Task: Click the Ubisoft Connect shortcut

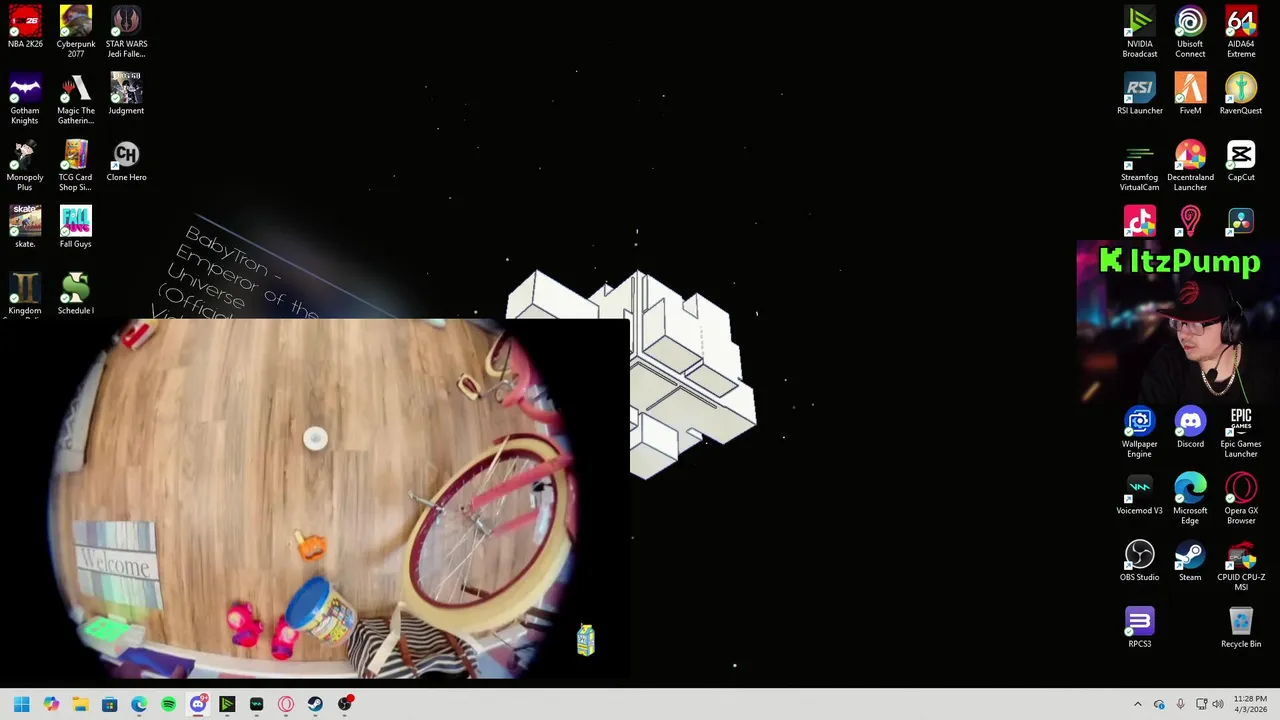Action: point(1190,31)
